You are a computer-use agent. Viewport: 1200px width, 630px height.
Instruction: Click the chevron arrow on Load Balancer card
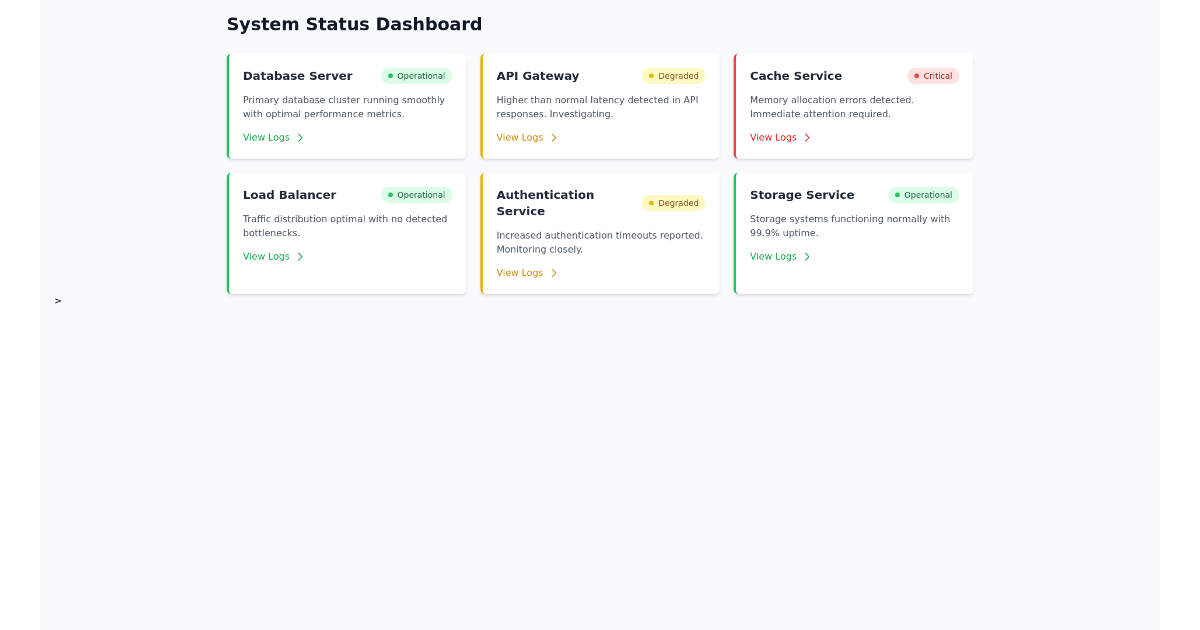pos(300,257)
